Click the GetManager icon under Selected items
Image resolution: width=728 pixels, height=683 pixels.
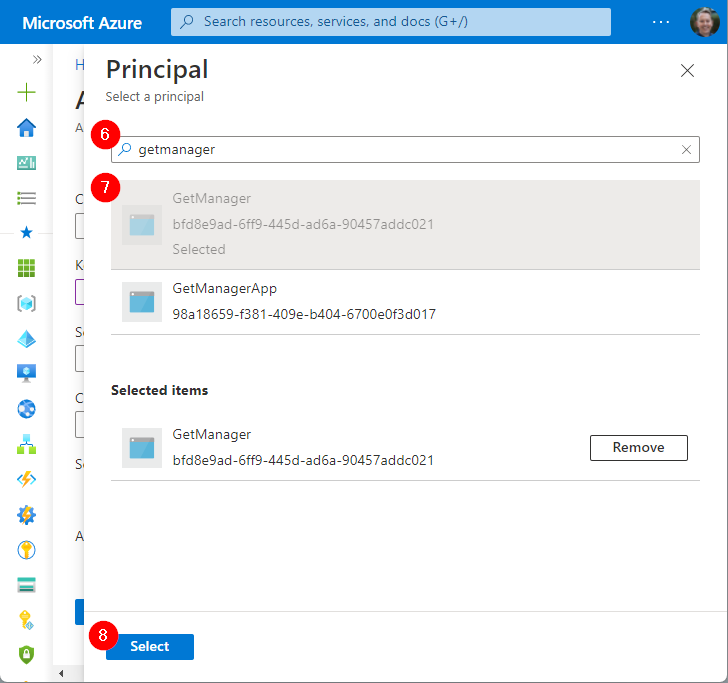point(142,448)
